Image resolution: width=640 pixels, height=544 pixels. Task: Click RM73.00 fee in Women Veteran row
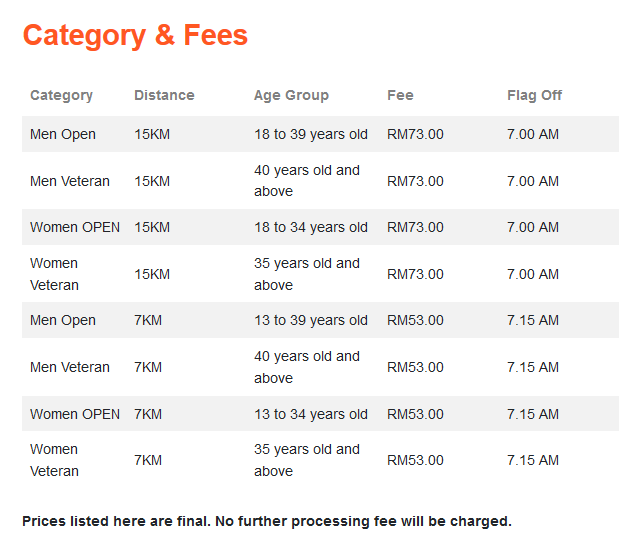click(415, 274)
